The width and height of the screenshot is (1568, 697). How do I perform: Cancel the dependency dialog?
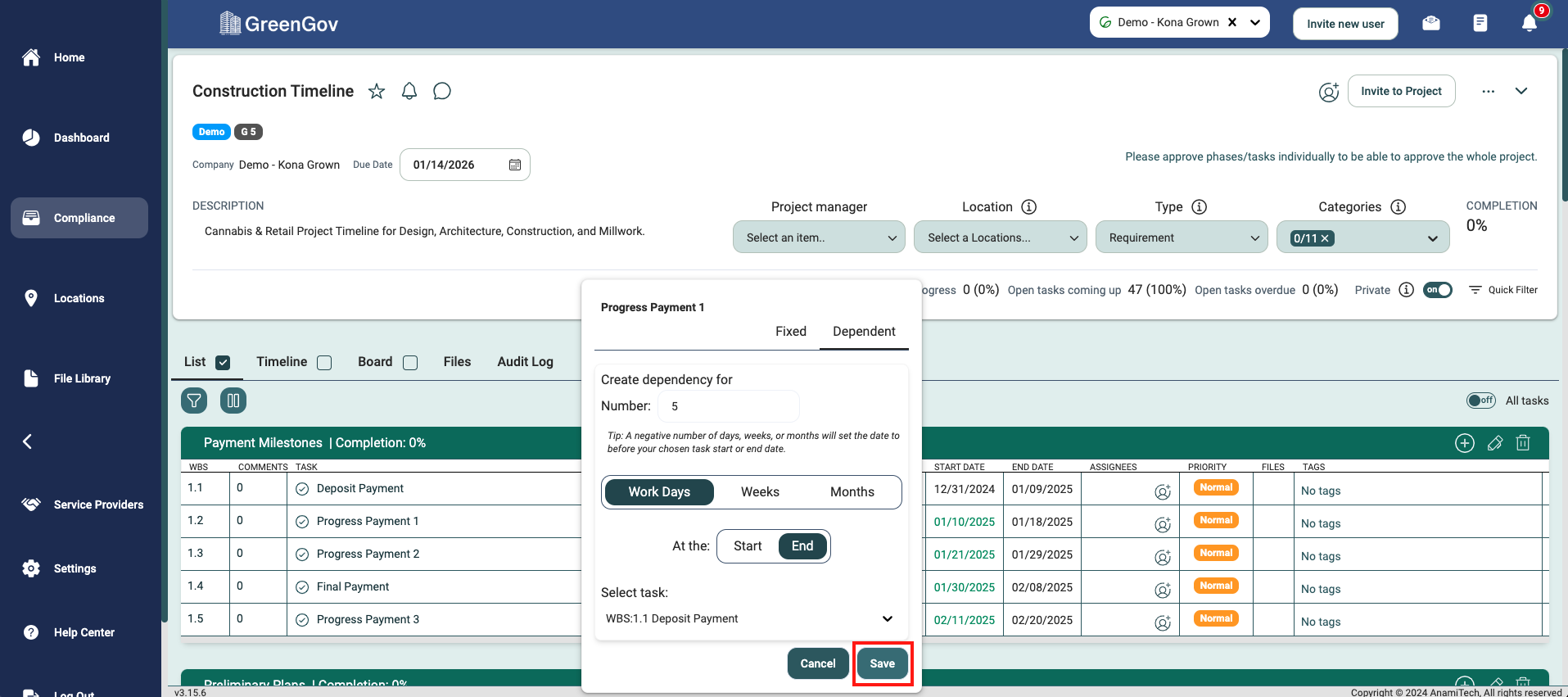tap(818, 663)
